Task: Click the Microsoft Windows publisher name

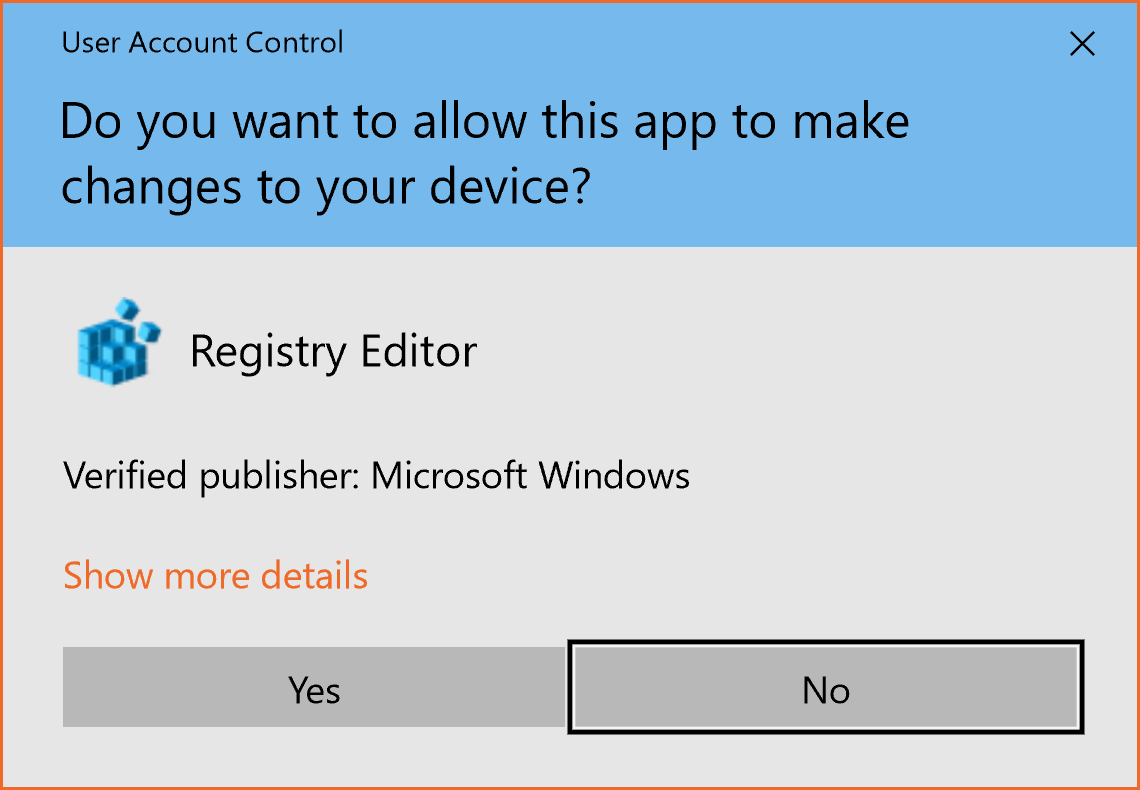Action: coord(531,477)
